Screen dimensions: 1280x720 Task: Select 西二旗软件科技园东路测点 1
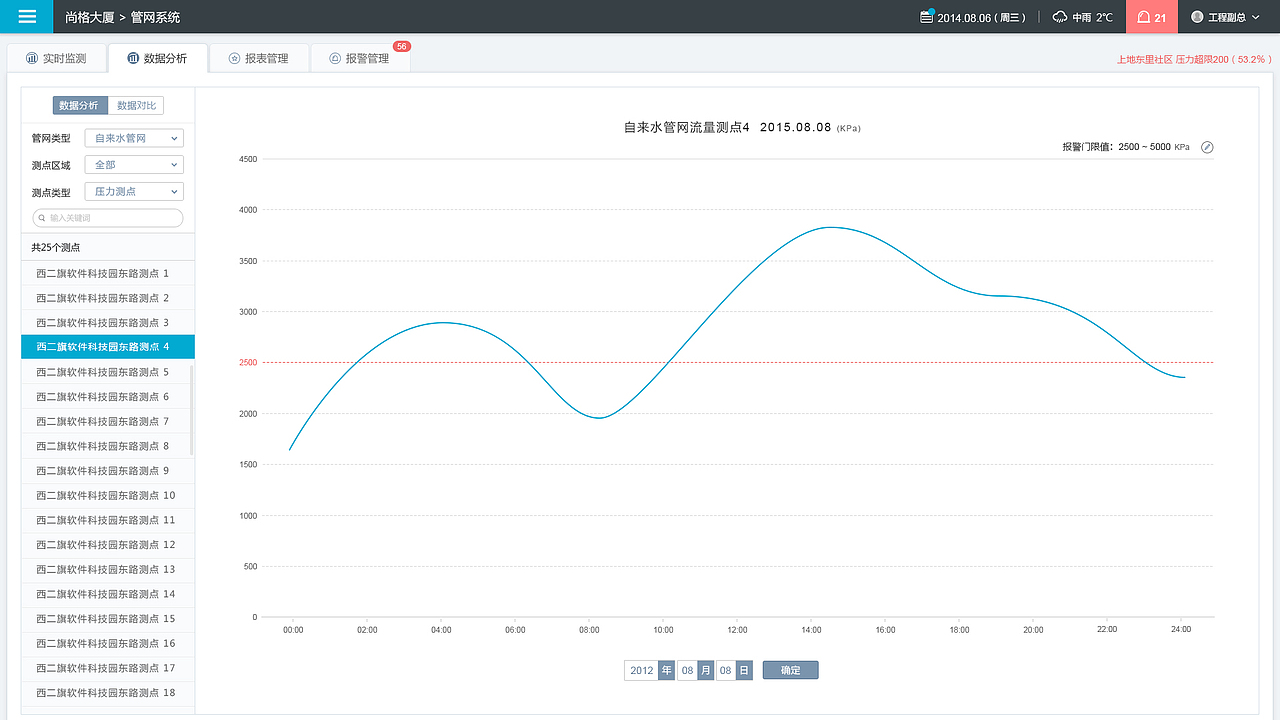pyautogui.click(x=108, y=273)
